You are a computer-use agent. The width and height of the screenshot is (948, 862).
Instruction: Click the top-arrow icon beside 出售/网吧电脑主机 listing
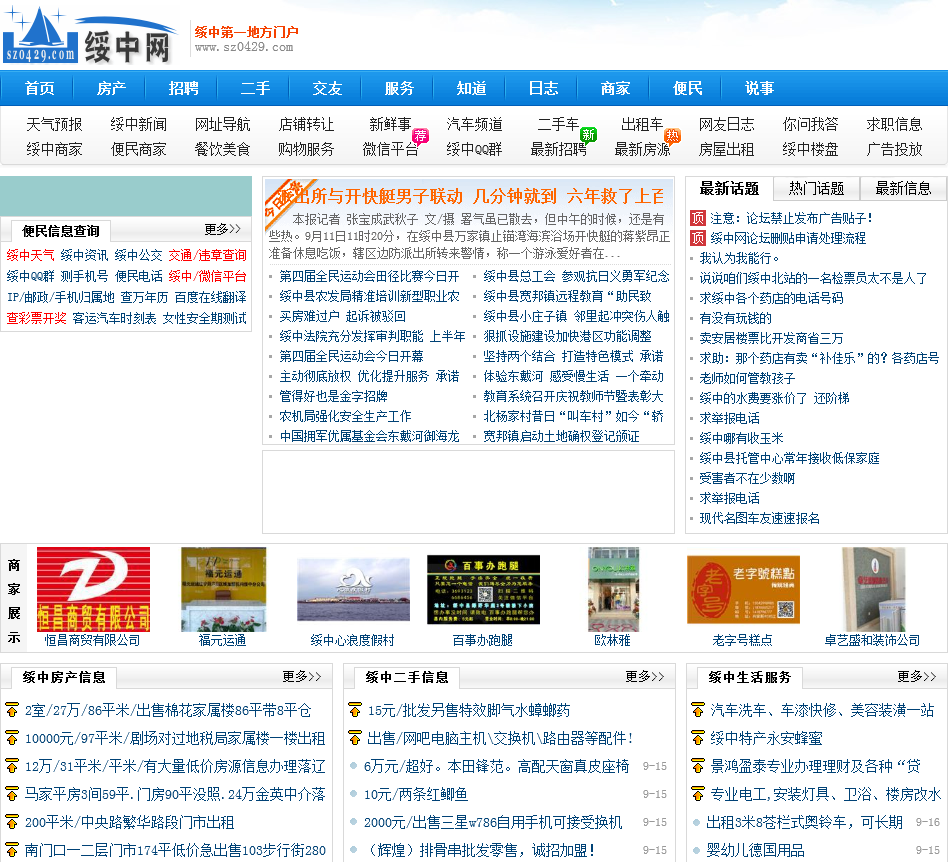[355, 738]
